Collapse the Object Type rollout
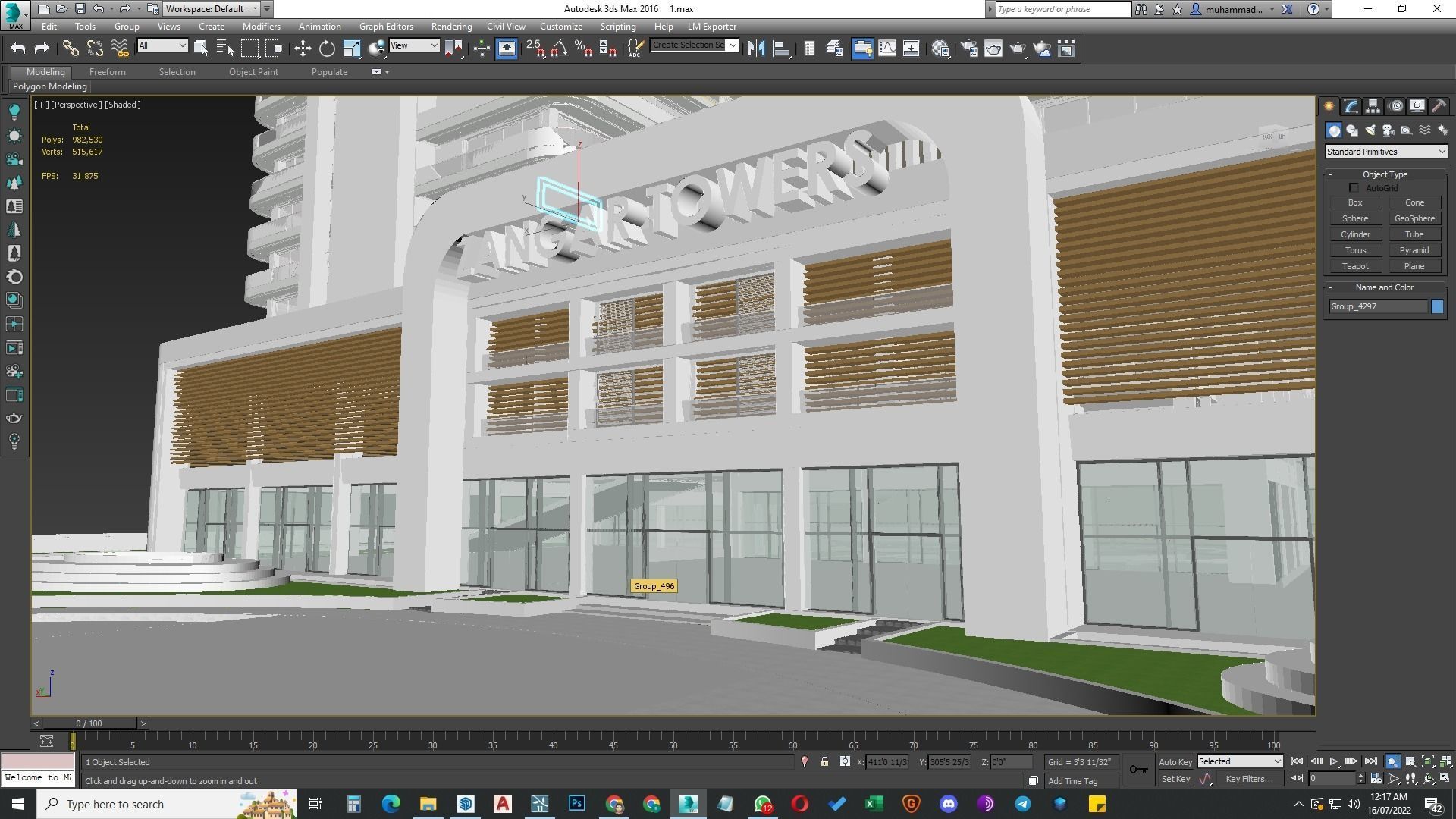 pyautogui.click(x=1385, y=174)
